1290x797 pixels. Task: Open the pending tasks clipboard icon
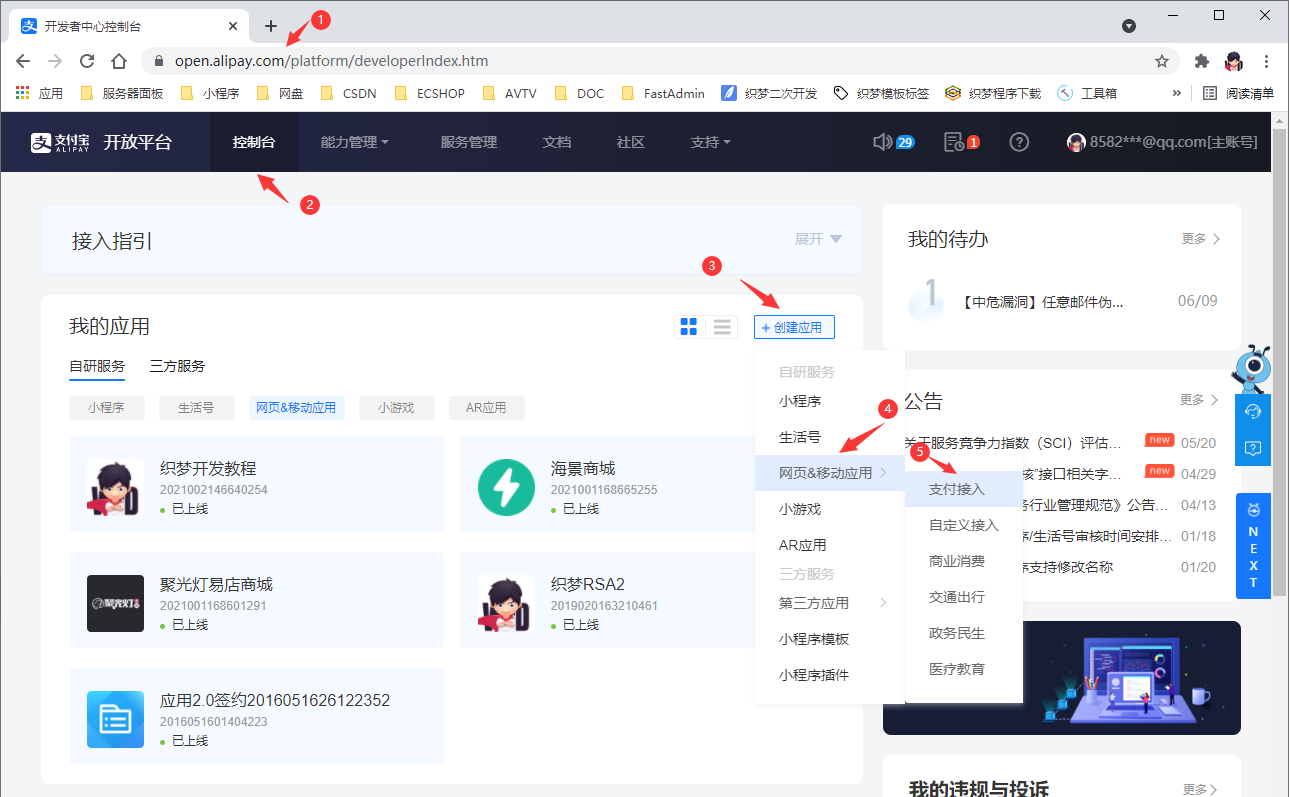pyautogui.click(x=954, y=142)
